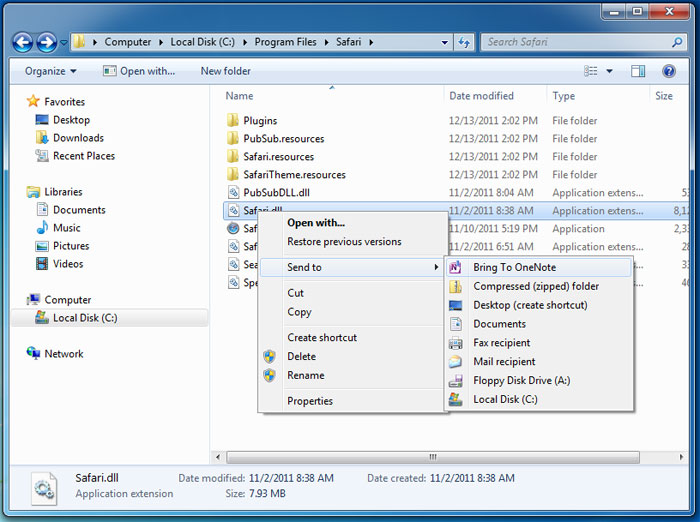This screenshot has width=700, height=522.
Task: Refresh the Safari folder view
Action: pos(464,42)
